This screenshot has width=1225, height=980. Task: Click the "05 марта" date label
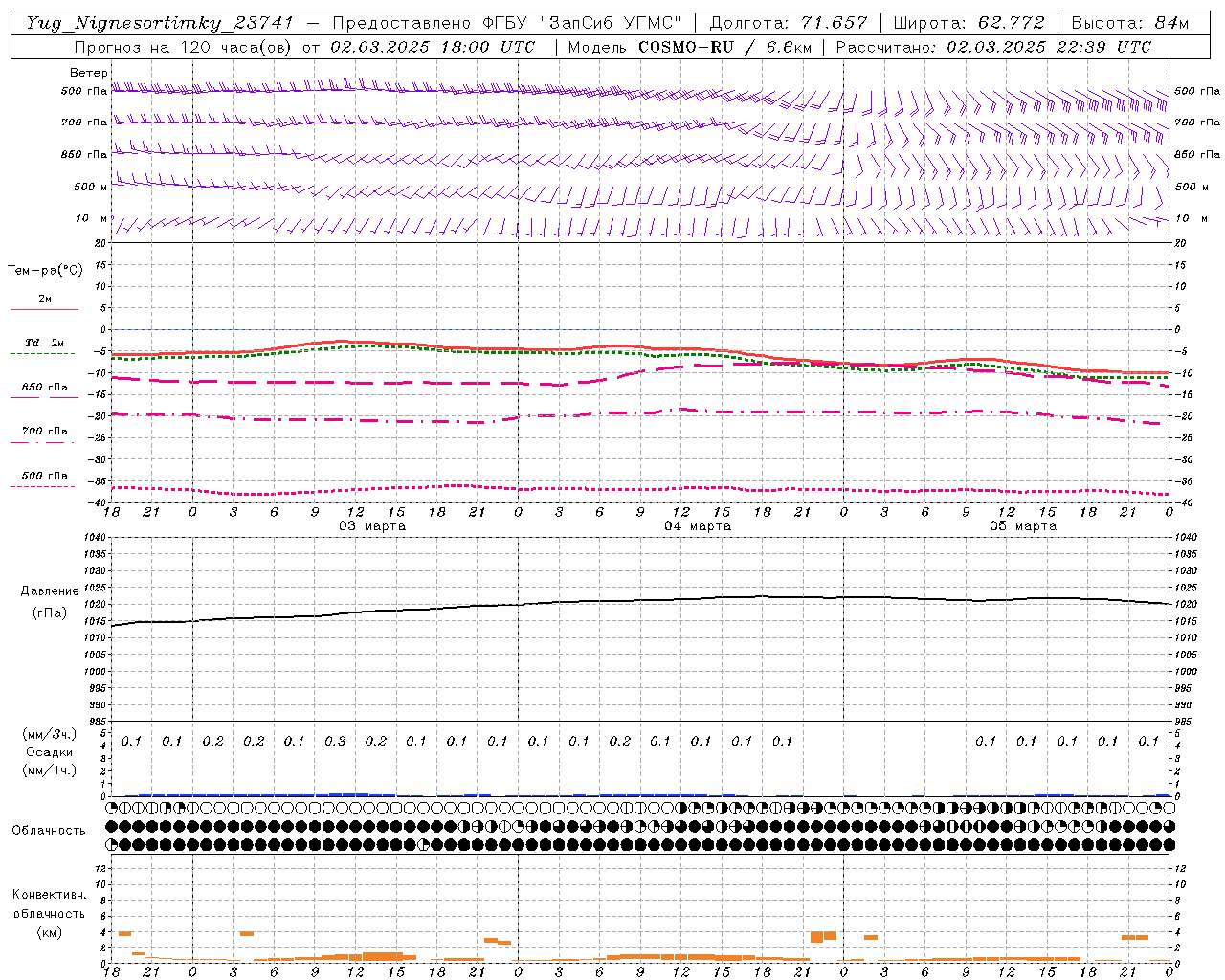point(1024,526)
